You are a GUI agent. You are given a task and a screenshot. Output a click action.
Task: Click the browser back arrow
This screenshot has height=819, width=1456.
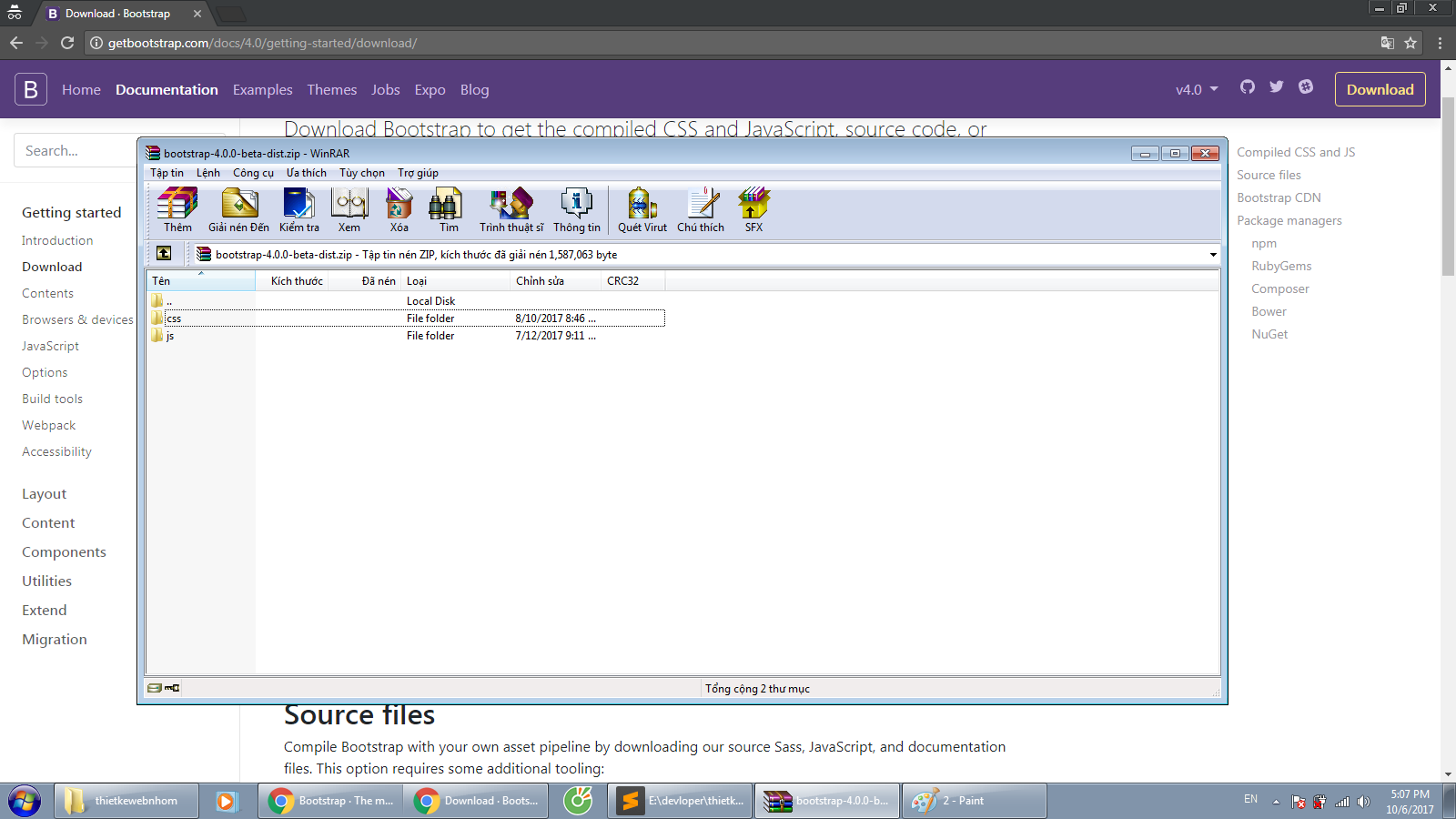16,43
